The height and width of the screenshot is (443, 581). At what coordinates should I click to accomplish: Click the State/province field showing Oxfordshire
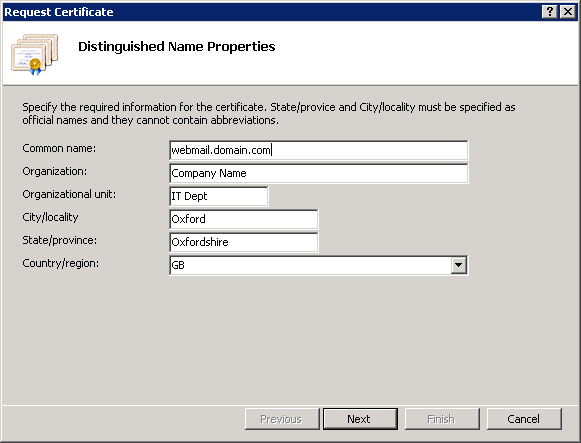coord(243,242)
